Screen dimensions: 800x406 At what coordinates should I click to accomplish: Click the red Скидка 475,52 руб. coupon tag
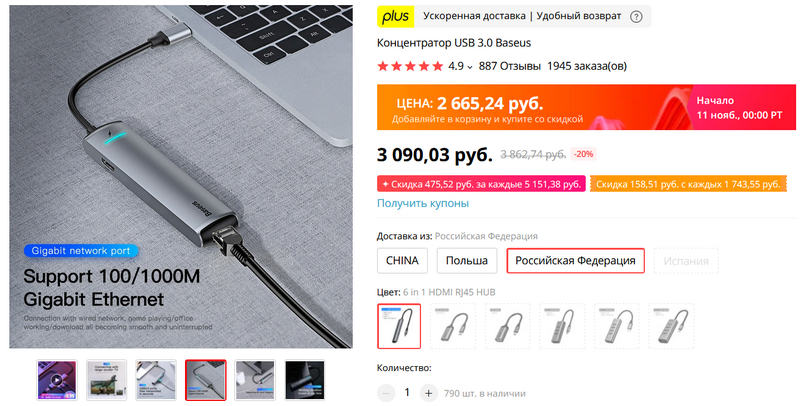(481, 184)
